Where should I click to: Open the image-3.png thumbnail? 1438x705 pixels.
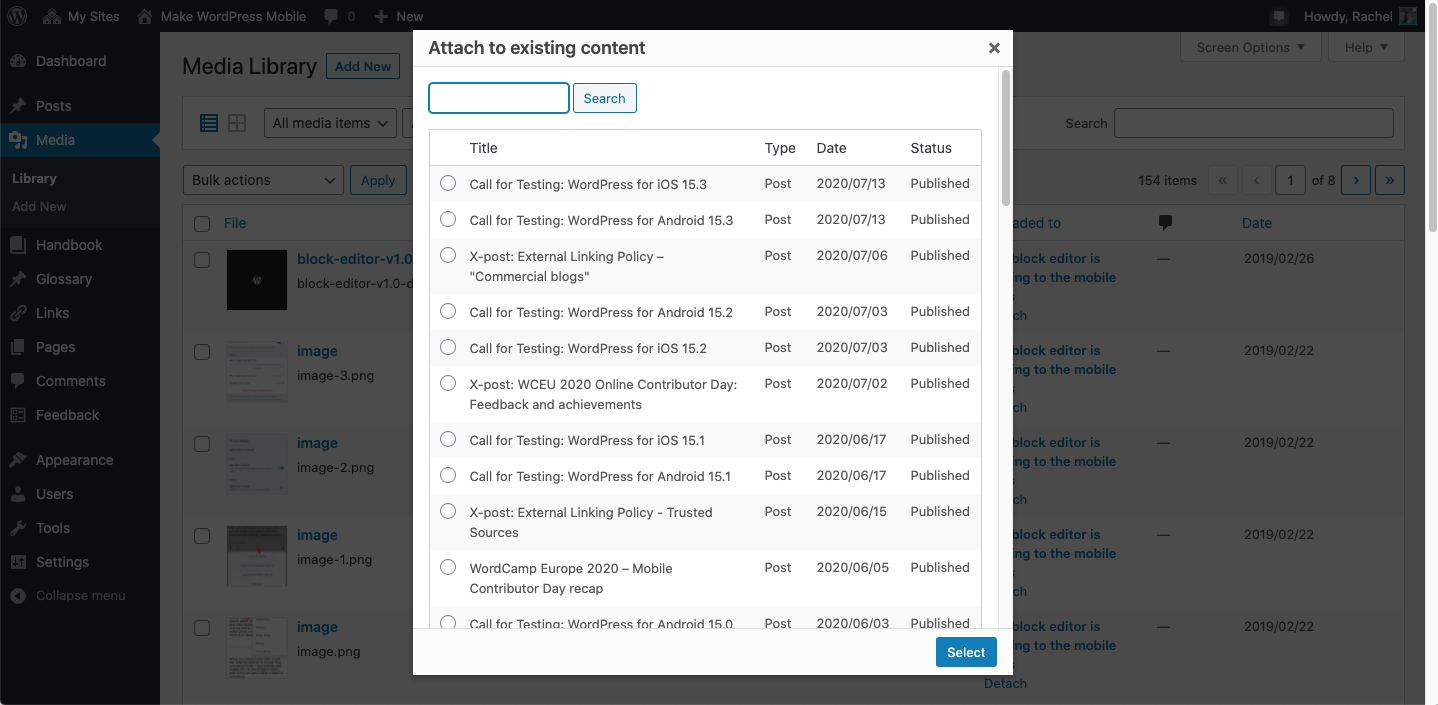[x=257, y=372]
